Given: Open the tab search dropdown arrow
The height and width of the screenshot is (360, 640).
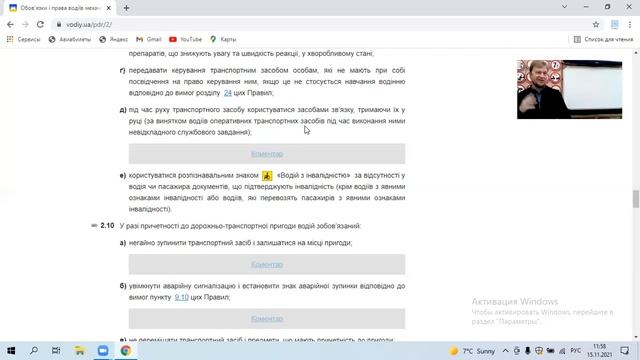Looking at the screenshot, I should (564, 7).
